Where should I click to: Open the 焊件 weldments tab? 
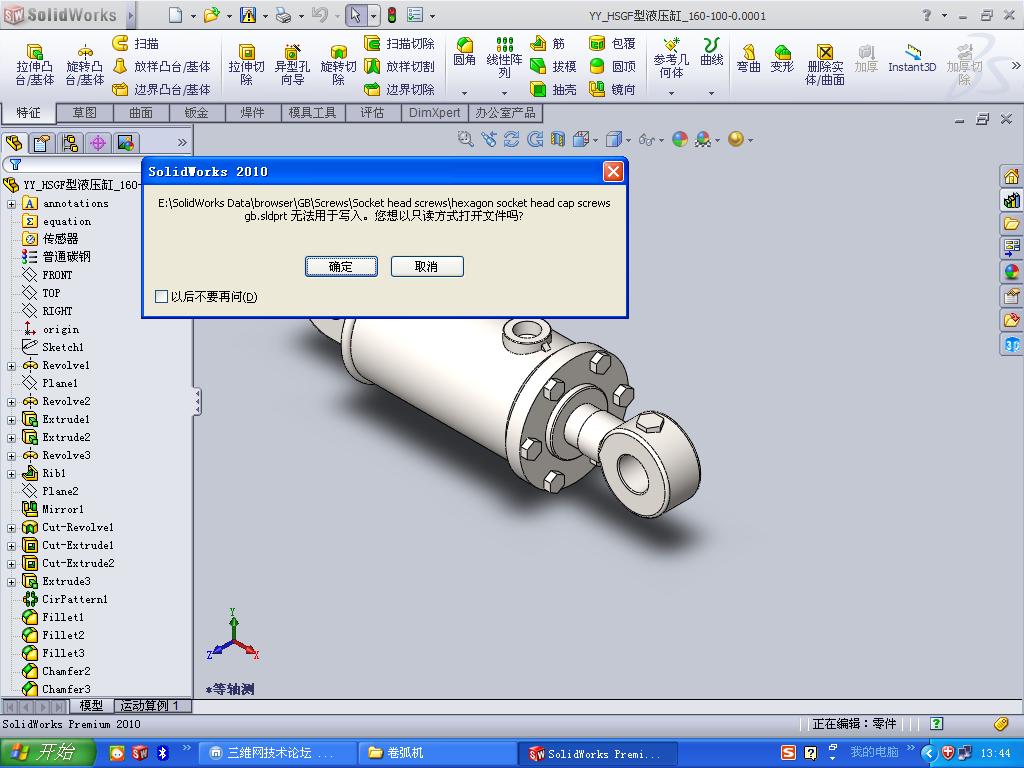(x=252, y=113)
